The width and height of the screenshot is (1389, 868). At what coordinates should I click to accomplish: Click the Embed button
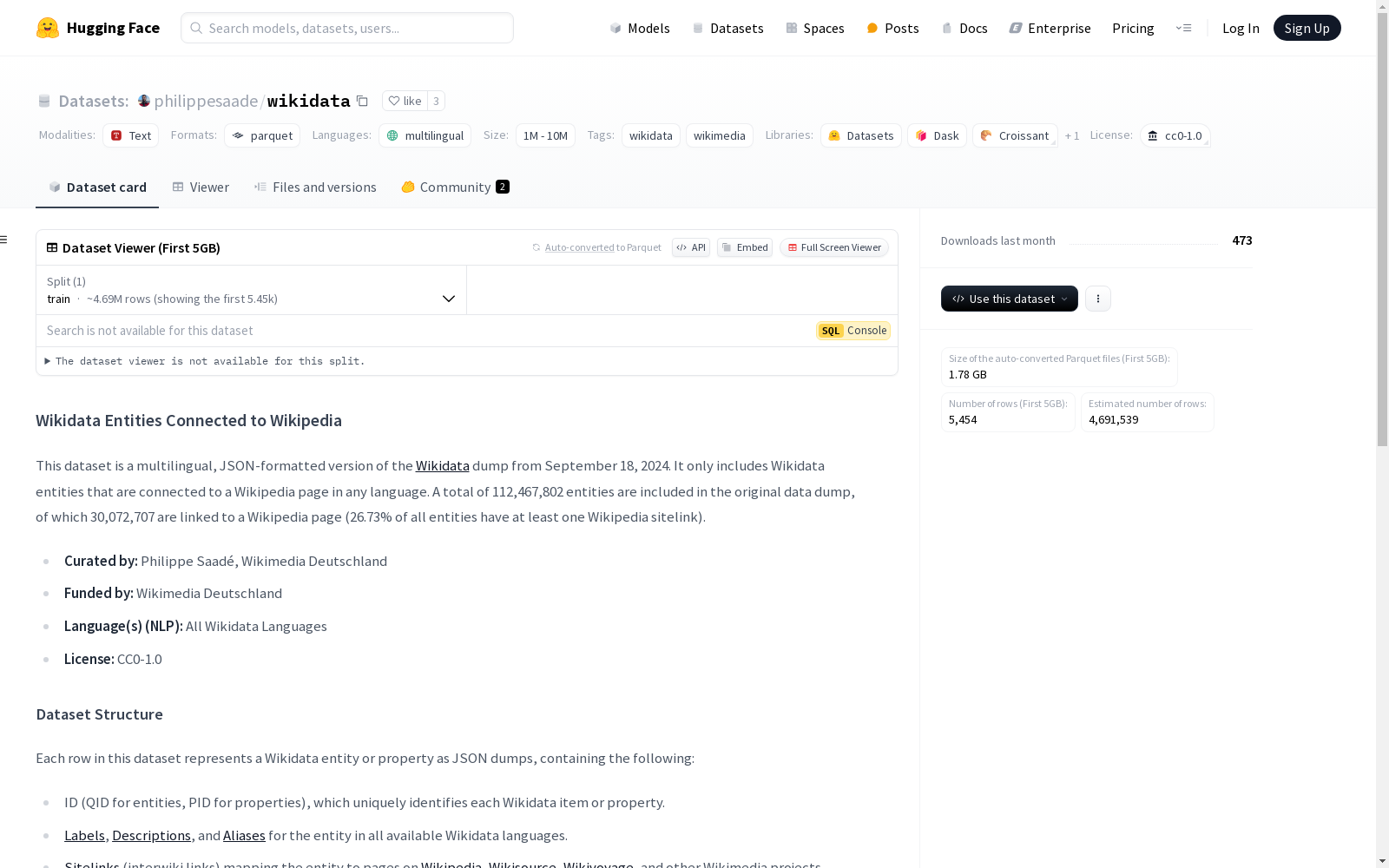[745, 247]
